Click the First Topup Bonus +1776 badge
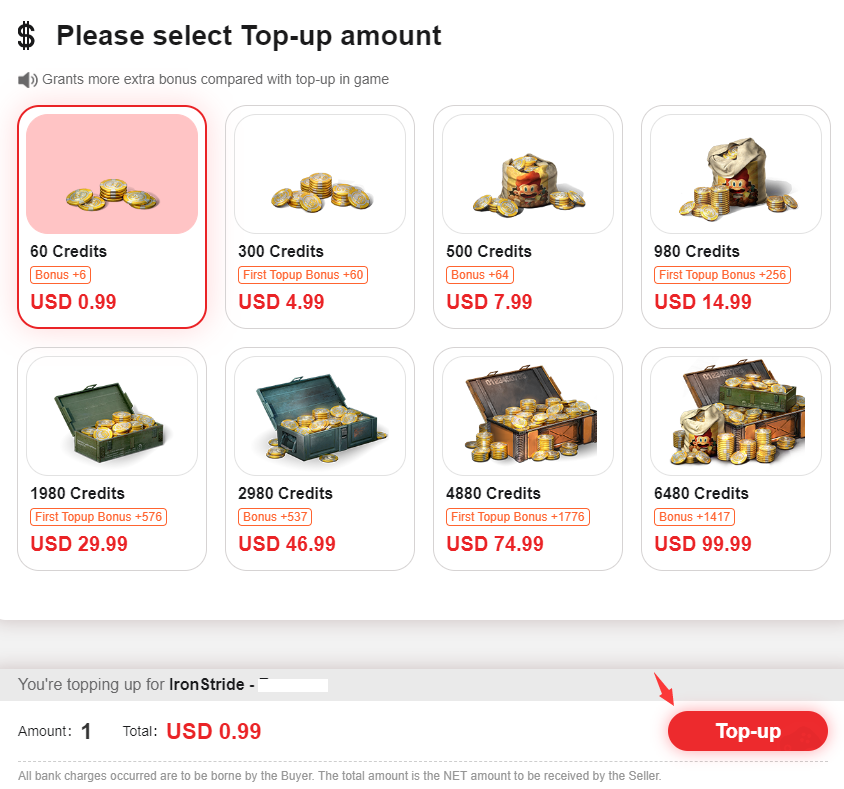Screen dimensions: 844x789 click(x=518, y=517)
